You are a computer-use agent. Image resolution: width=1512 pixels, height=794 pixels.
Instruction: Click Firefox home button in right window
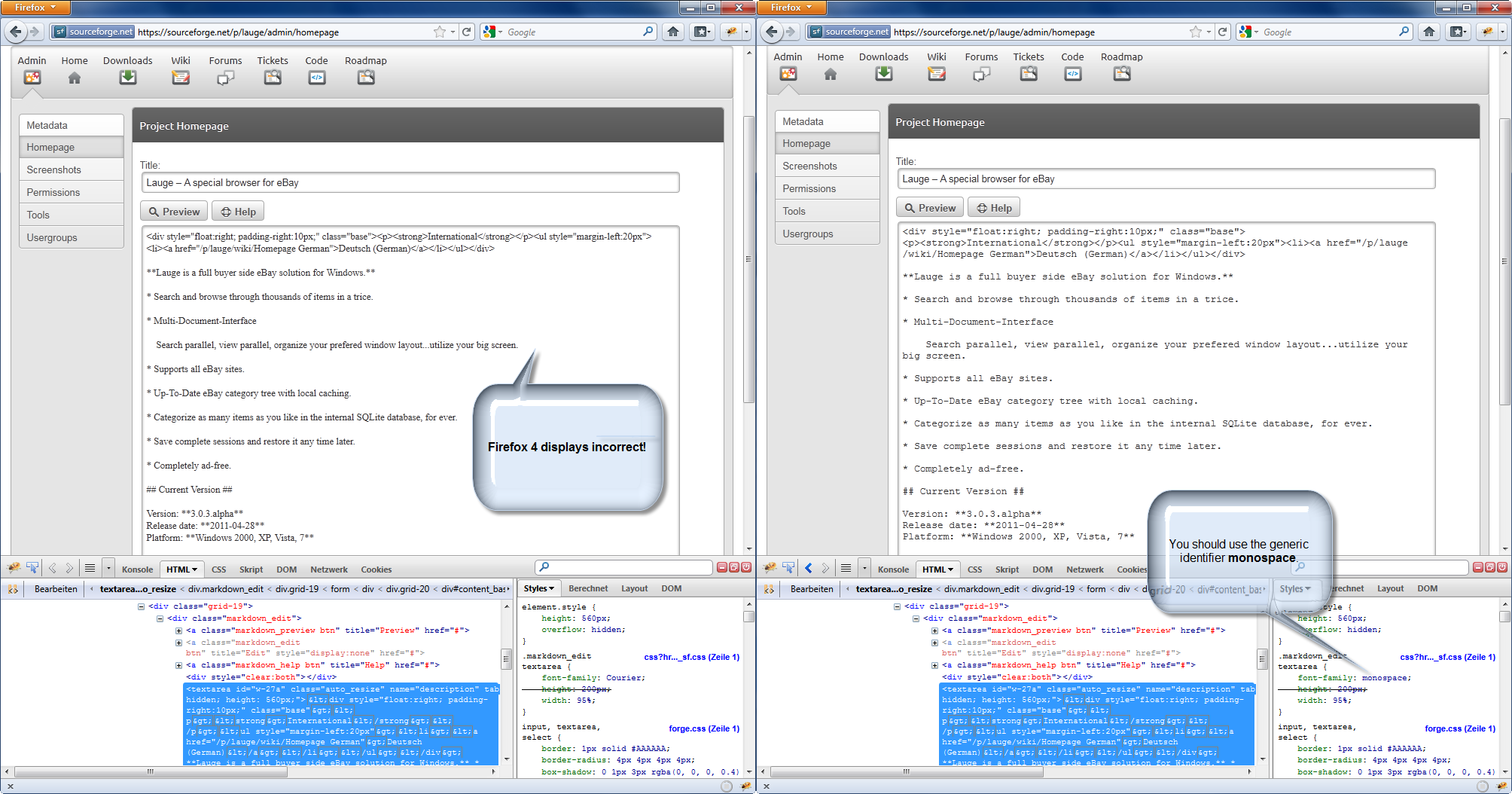click(1429, 32)
